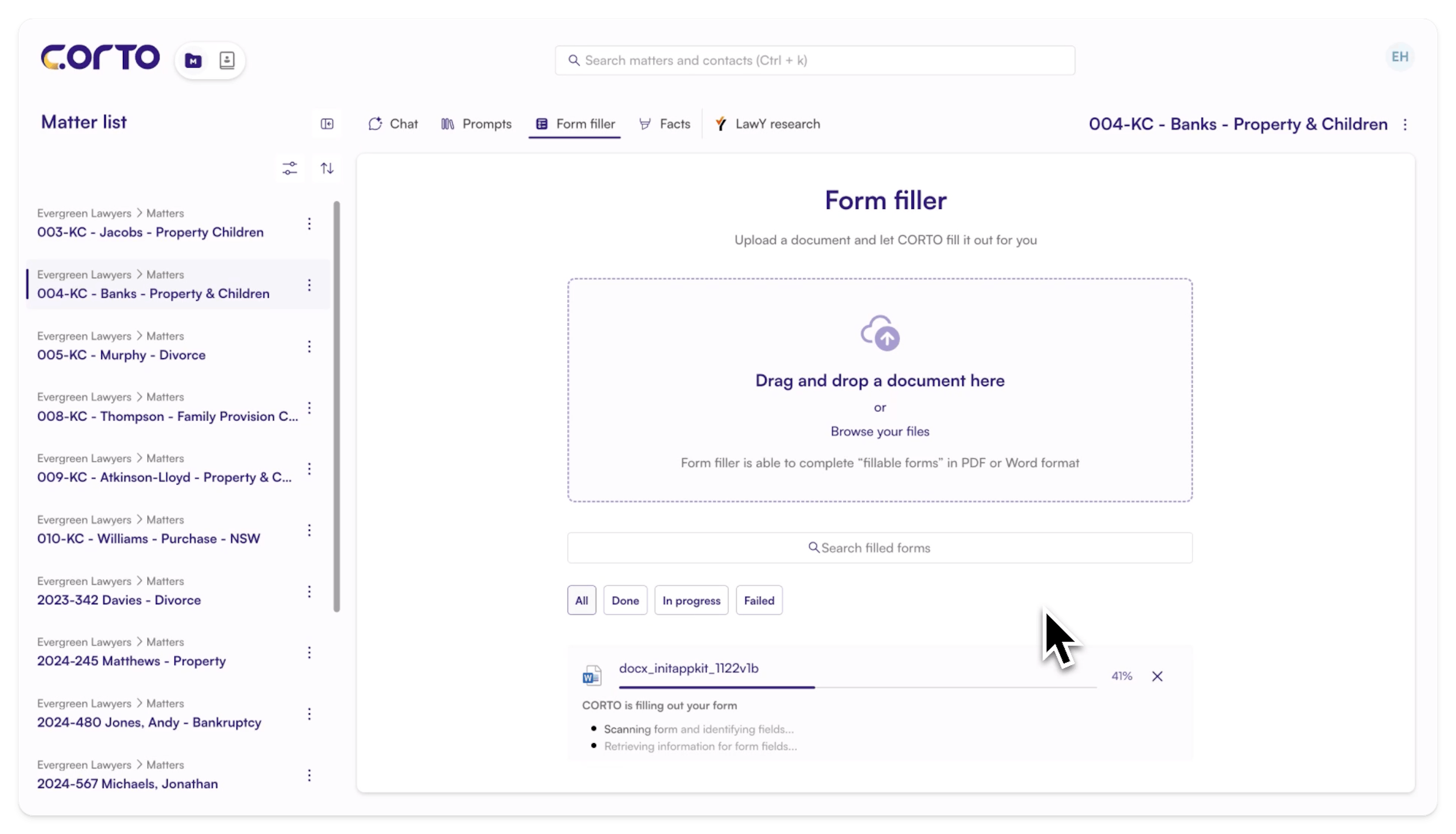Click the CORTO logo
The image size is (1456, 834).
[x=100, y=57]
